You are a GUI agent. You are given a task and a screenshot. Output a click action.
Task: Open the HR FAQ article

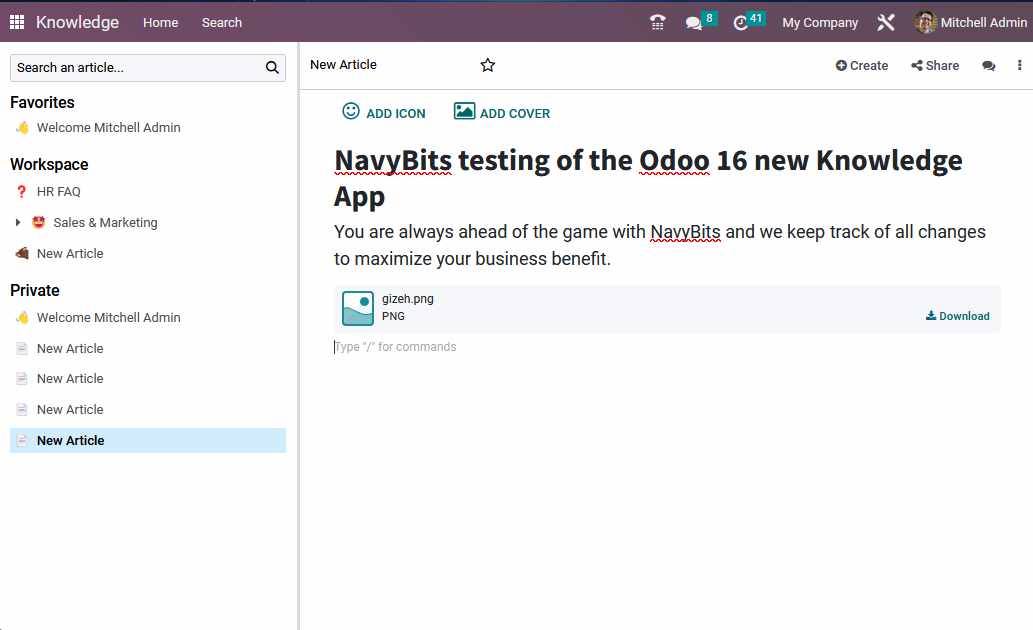(59, 192)
